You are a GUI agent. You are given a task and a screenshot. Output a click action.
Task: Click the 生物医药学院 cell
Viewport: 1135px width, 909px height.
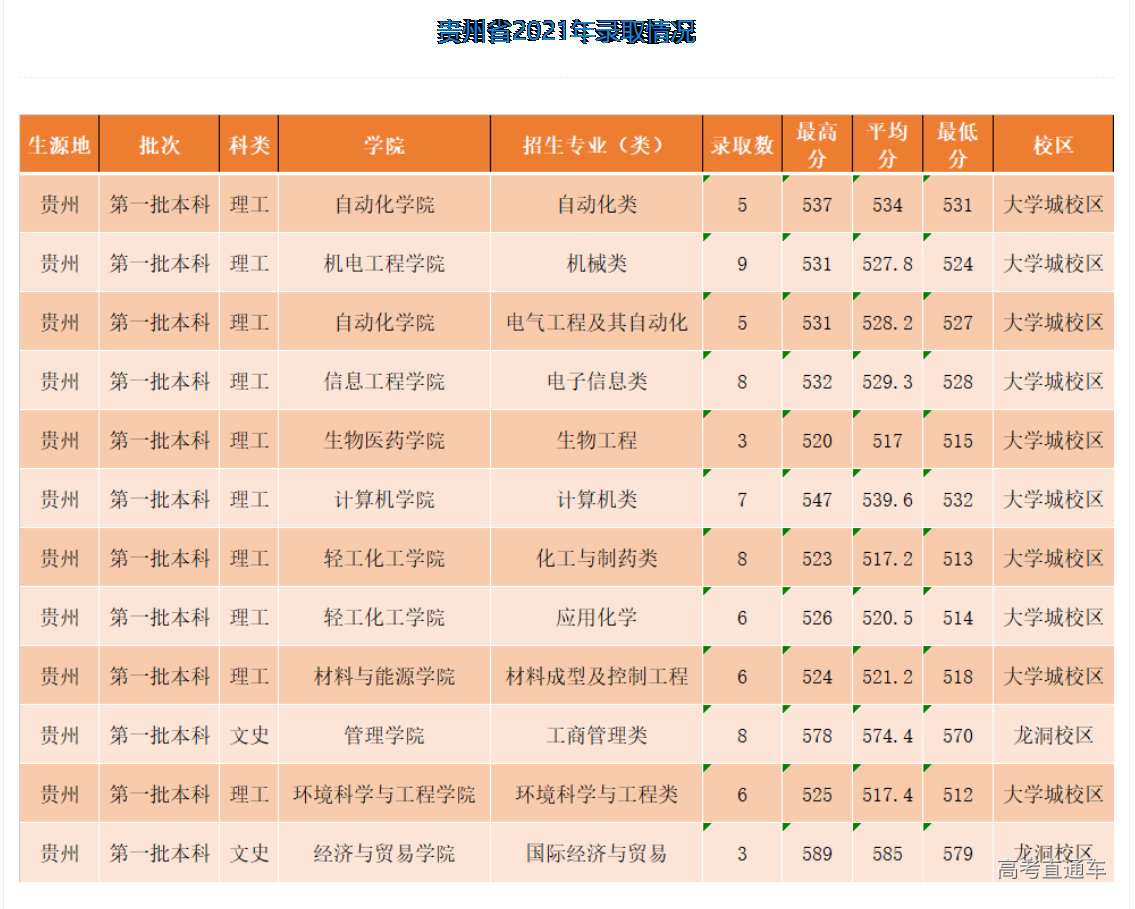[384, 441]
